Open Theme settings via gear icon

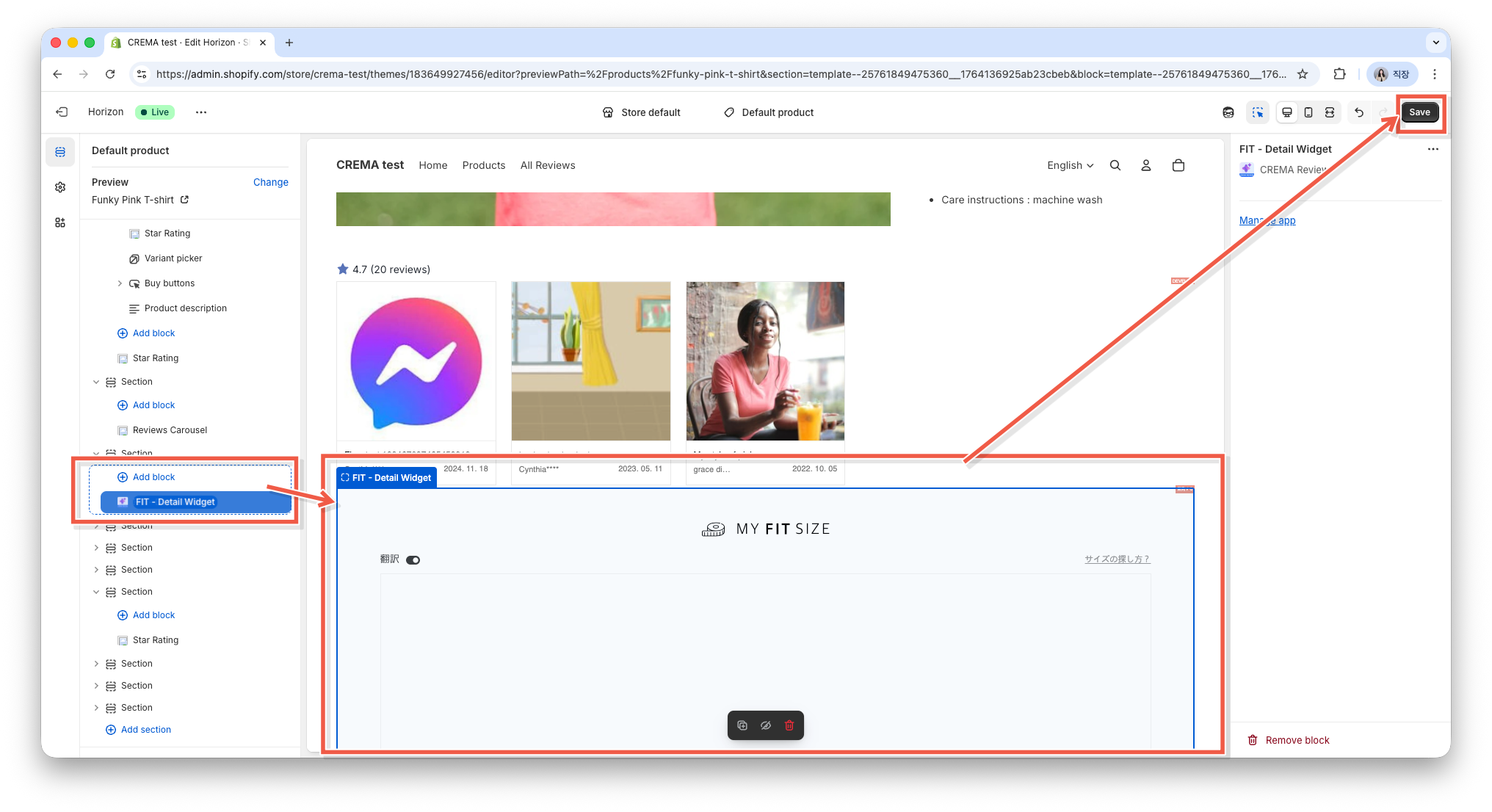(60, 186)
